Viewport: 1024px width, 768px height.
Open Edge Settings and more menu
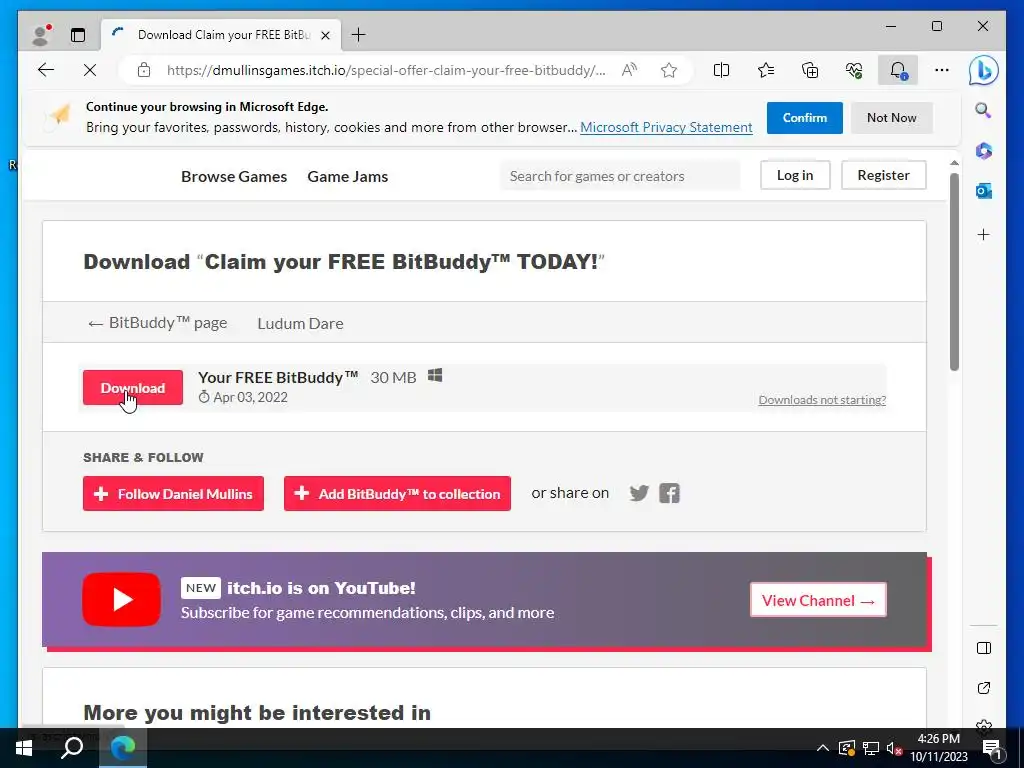click(942, 70)
